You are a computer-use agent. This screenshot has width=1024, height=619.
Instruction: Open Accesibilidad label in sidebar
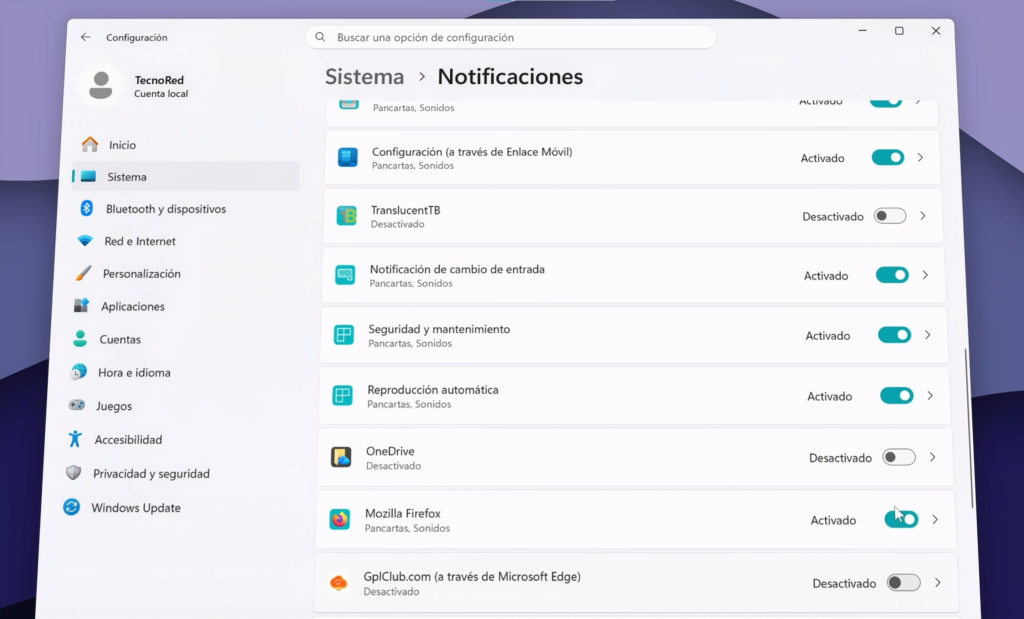coord(128,439)
